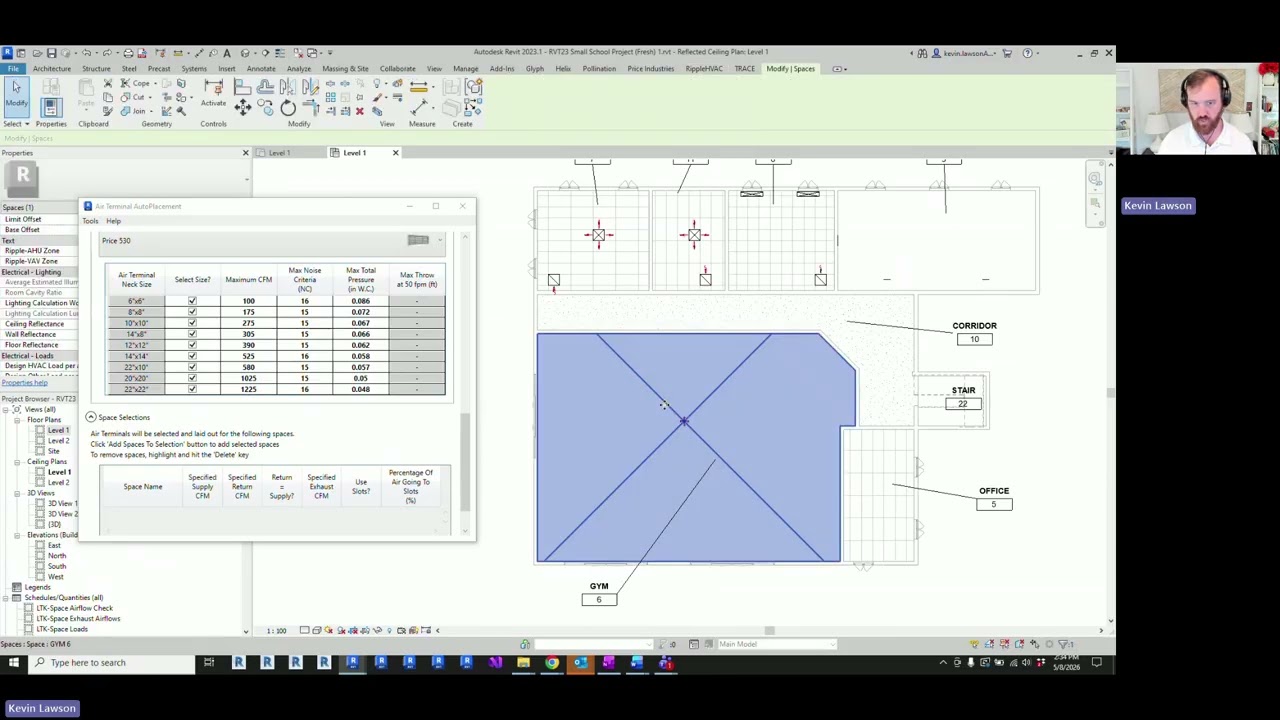Collapse the Ceiling Plans tree node
The height and width of the screenshot is (720, 1280).
[19, 462]
